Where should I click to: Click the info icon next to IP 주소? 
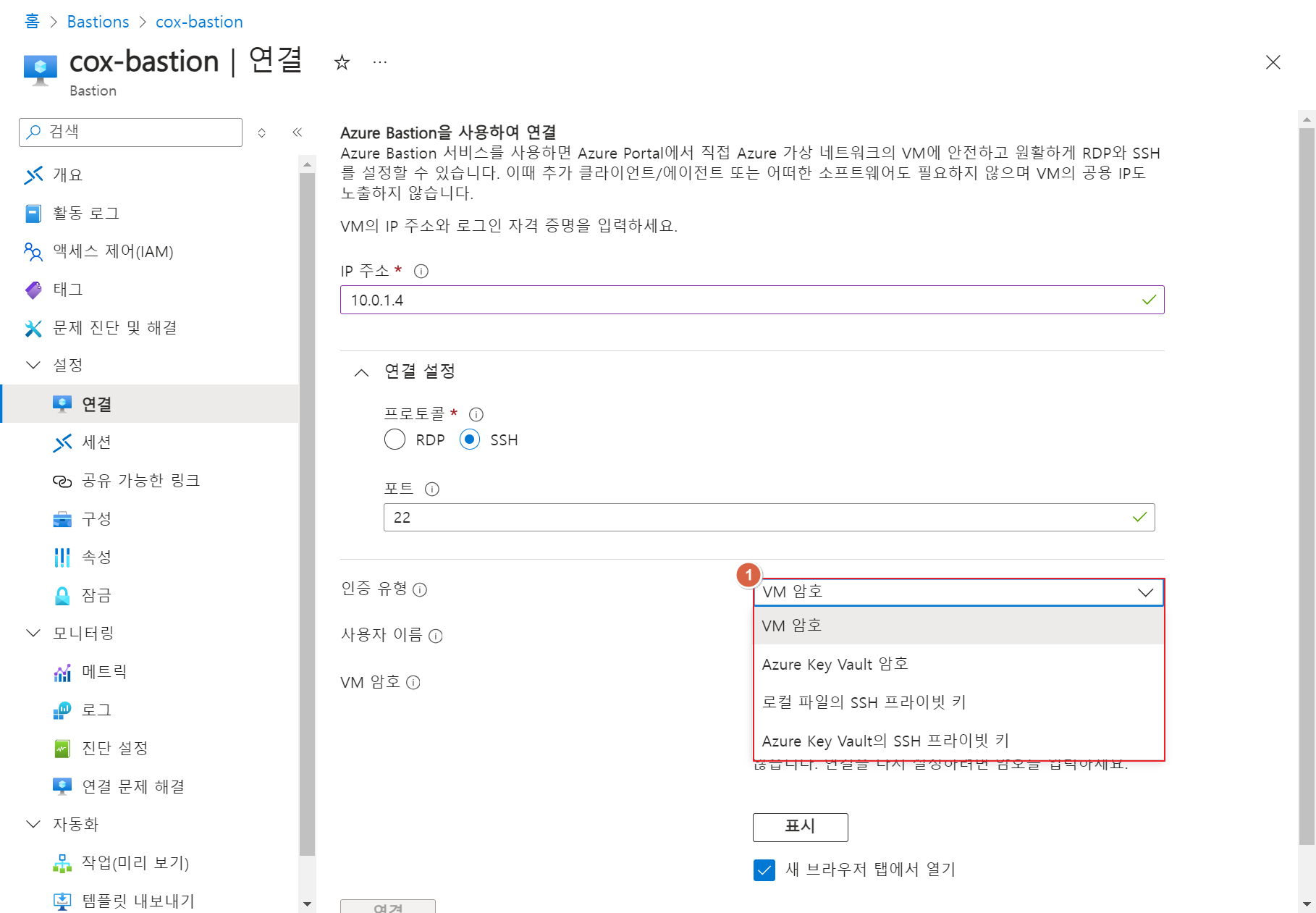tap(421, 271)
